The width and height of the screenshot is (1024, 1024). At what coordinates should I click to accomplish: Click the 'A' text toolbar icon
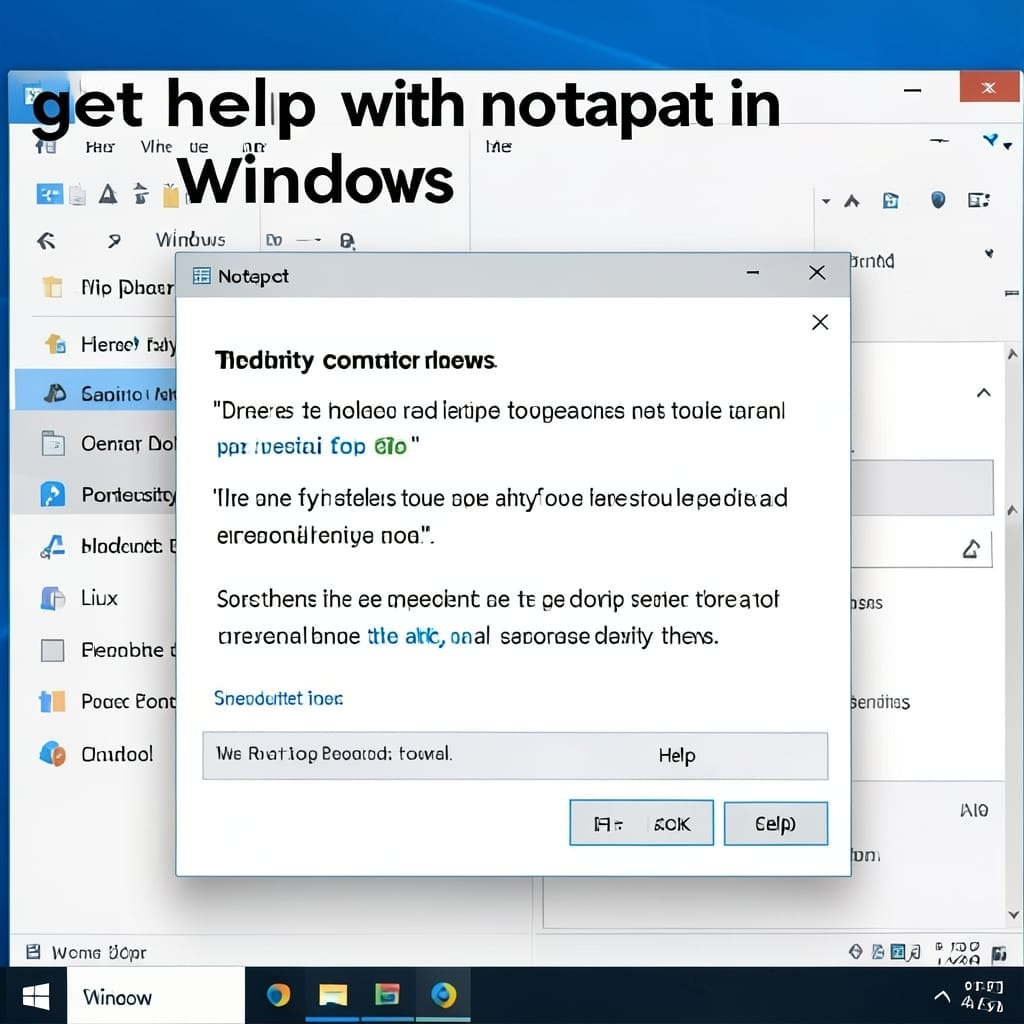coord(108,194)
